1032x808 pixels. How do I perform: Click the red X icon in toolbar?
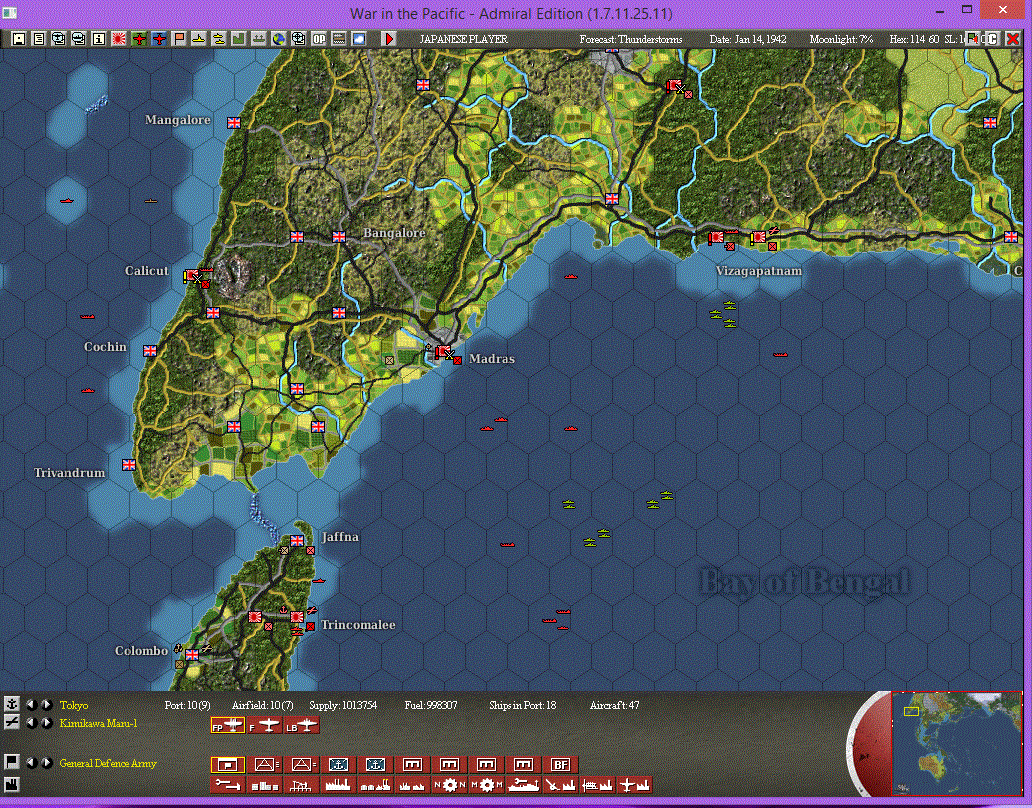(x=1013, y=39)
